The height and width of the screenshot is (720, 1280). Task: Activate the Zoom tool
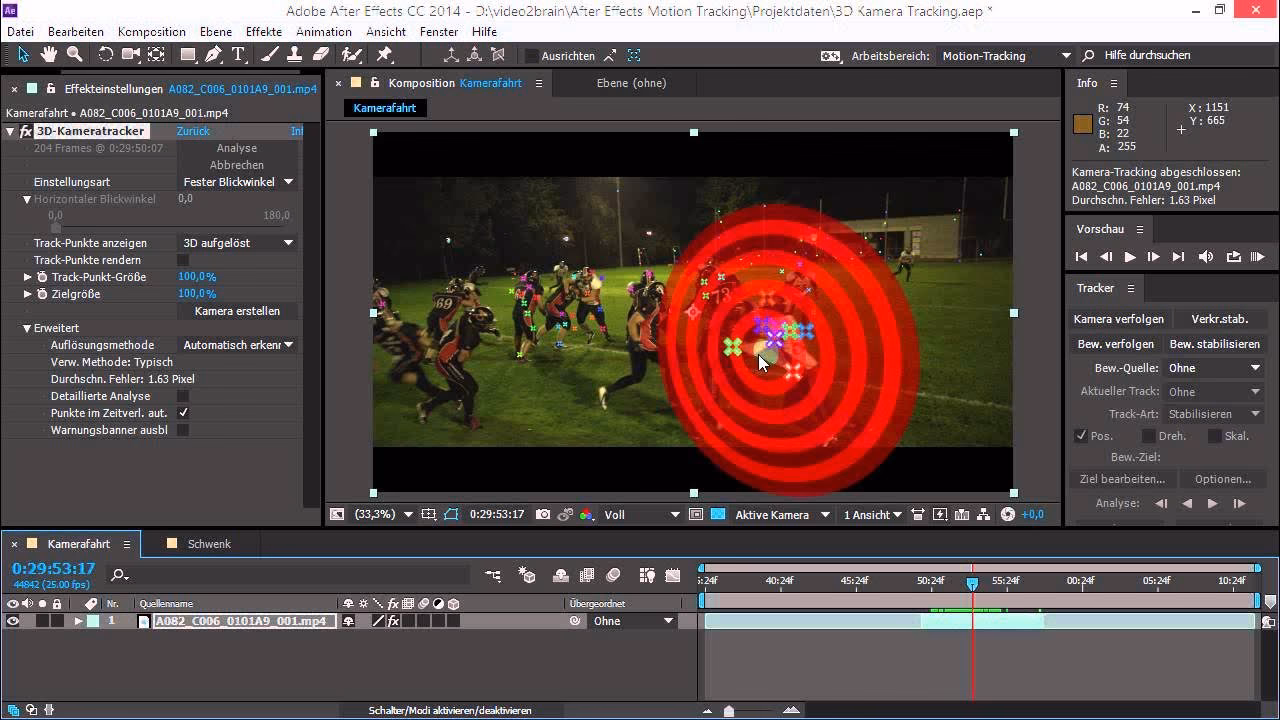point(73,55)
